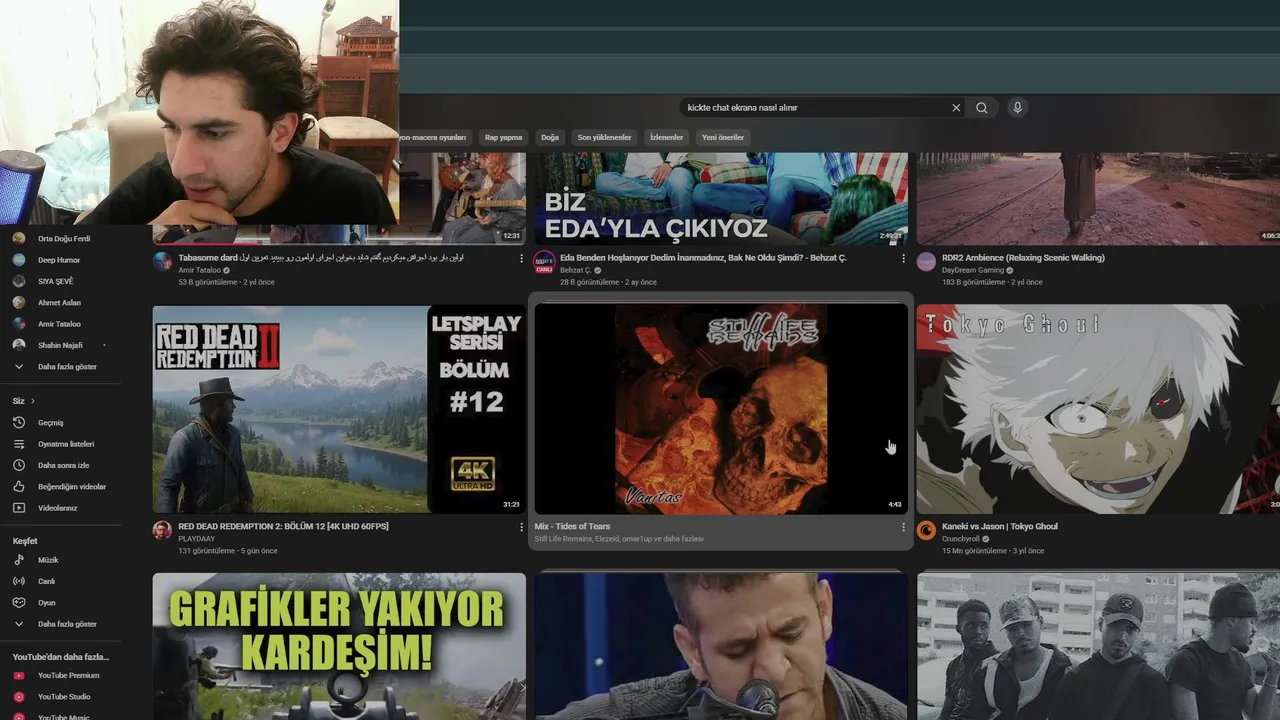Select the Doğa filter chip
1280x720 pixels.
pyautogui.click(x=550, y=137)
